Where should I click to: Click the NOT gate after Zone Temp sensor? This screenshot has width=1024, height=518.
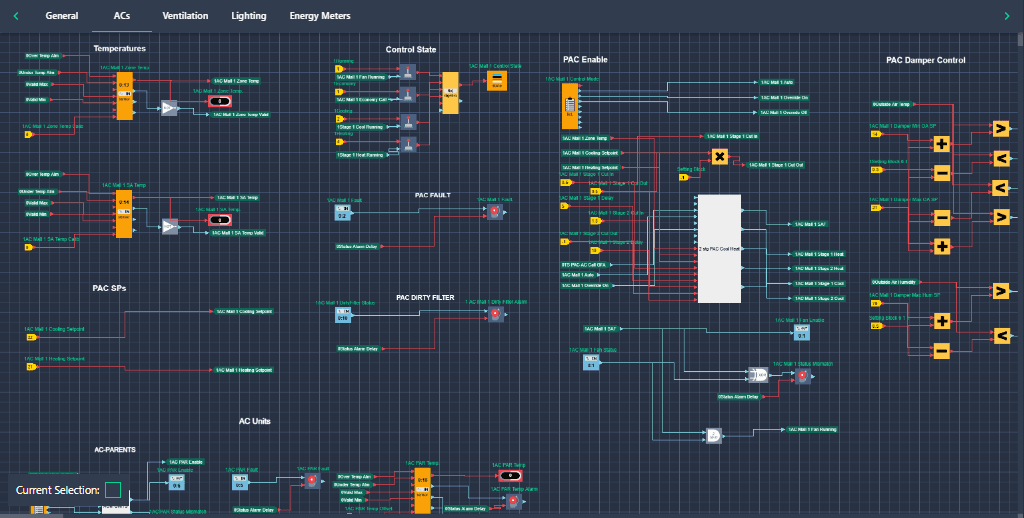[169, 108]
